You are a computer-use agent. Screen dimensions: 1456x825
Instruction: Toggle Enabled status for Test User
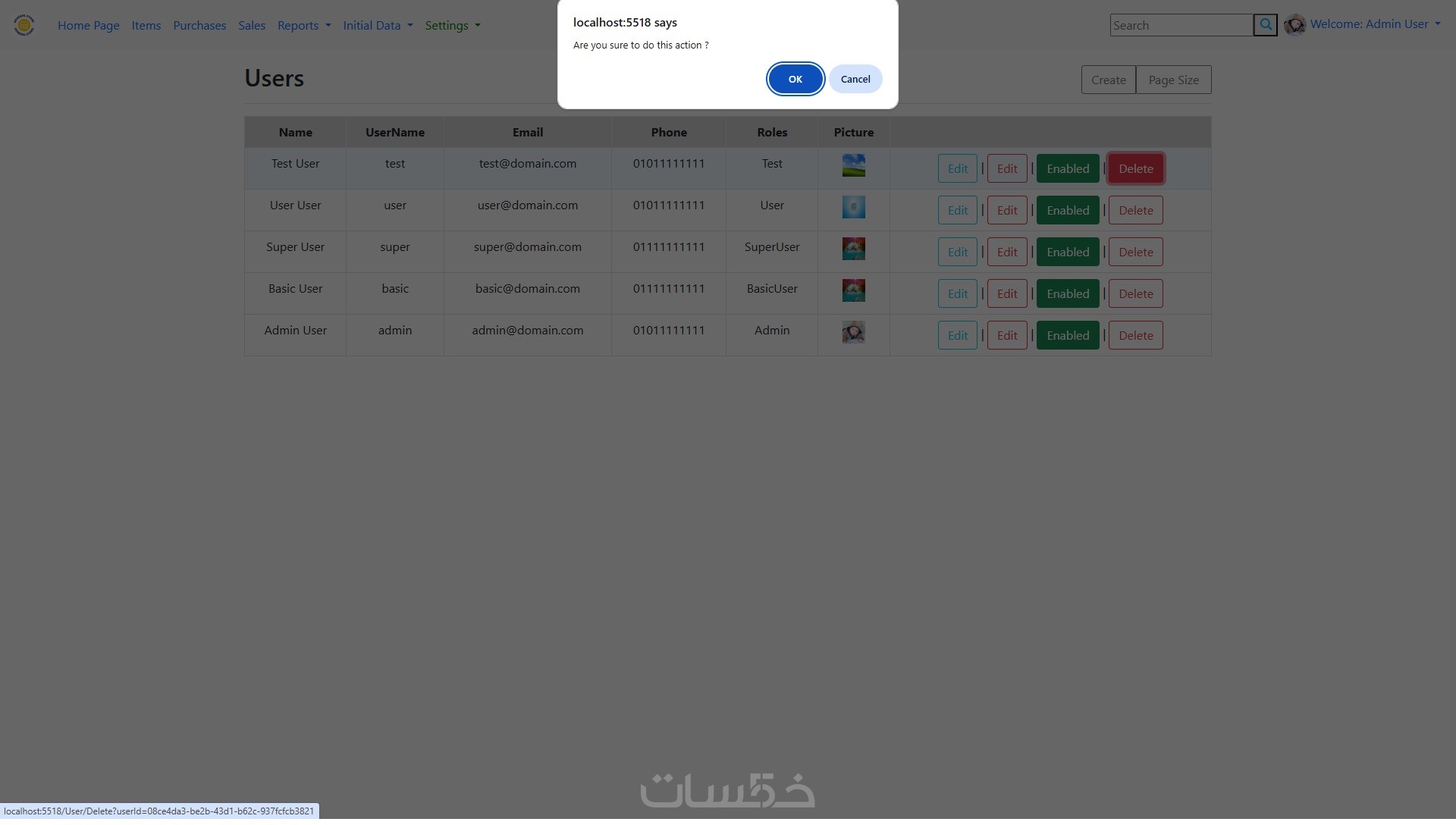coord(1067,168)
